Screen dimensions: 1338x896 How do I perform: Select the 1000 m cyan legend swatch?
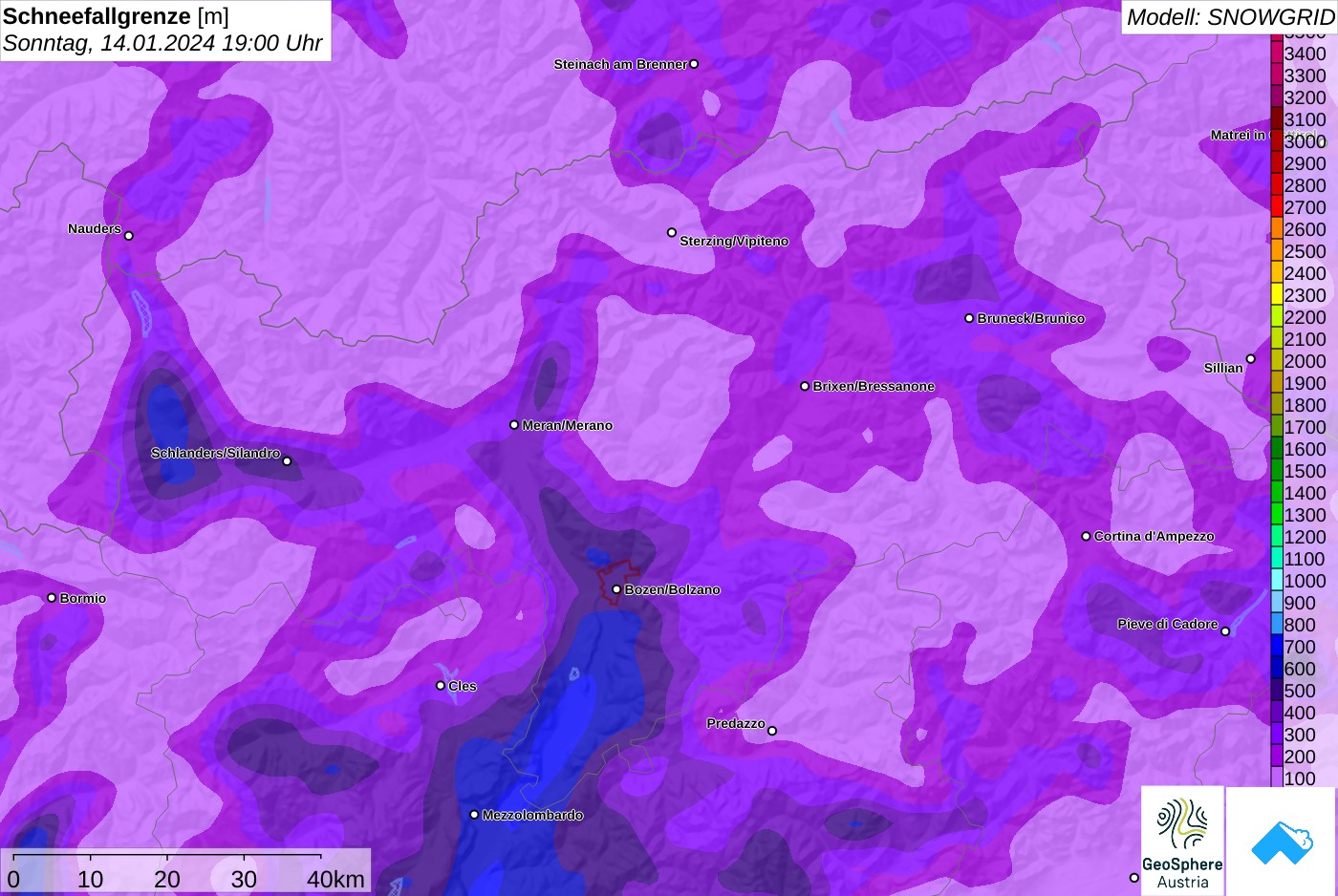[1276, 581]
